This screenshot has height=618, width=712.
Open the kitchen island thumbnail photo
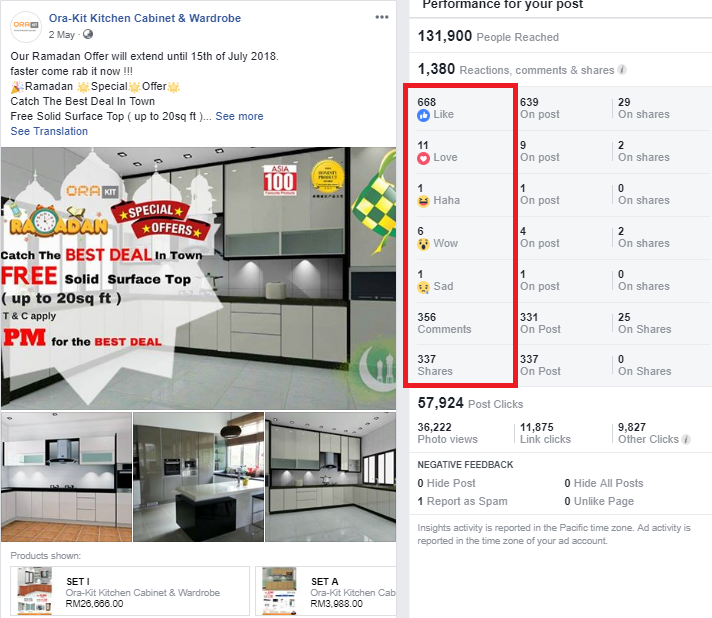pyautogui.click(x=198, y=477)
